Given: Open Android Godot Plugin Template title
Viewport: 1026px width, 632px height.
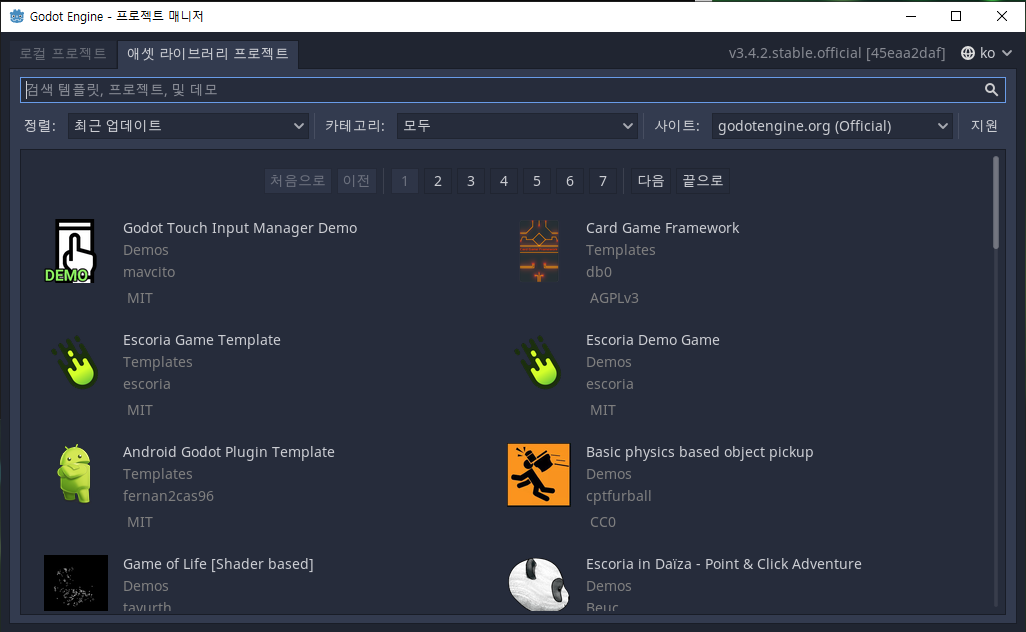Looking at the screenshot, I should point(228,452).
